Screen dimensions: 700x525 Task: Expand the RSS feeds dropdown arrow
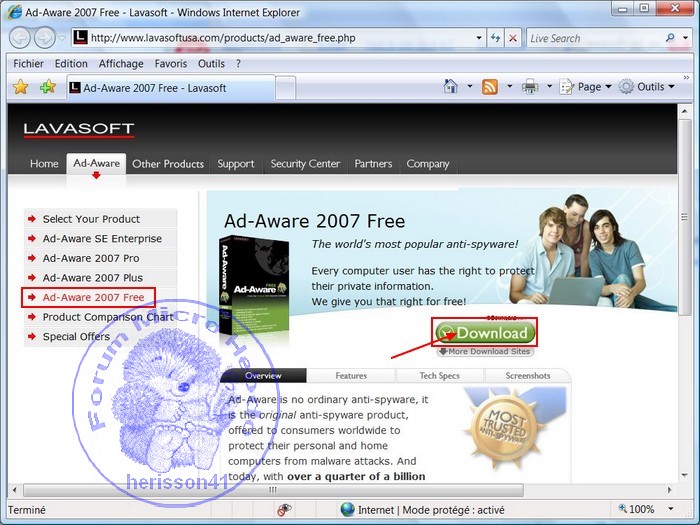pos(509,86)
